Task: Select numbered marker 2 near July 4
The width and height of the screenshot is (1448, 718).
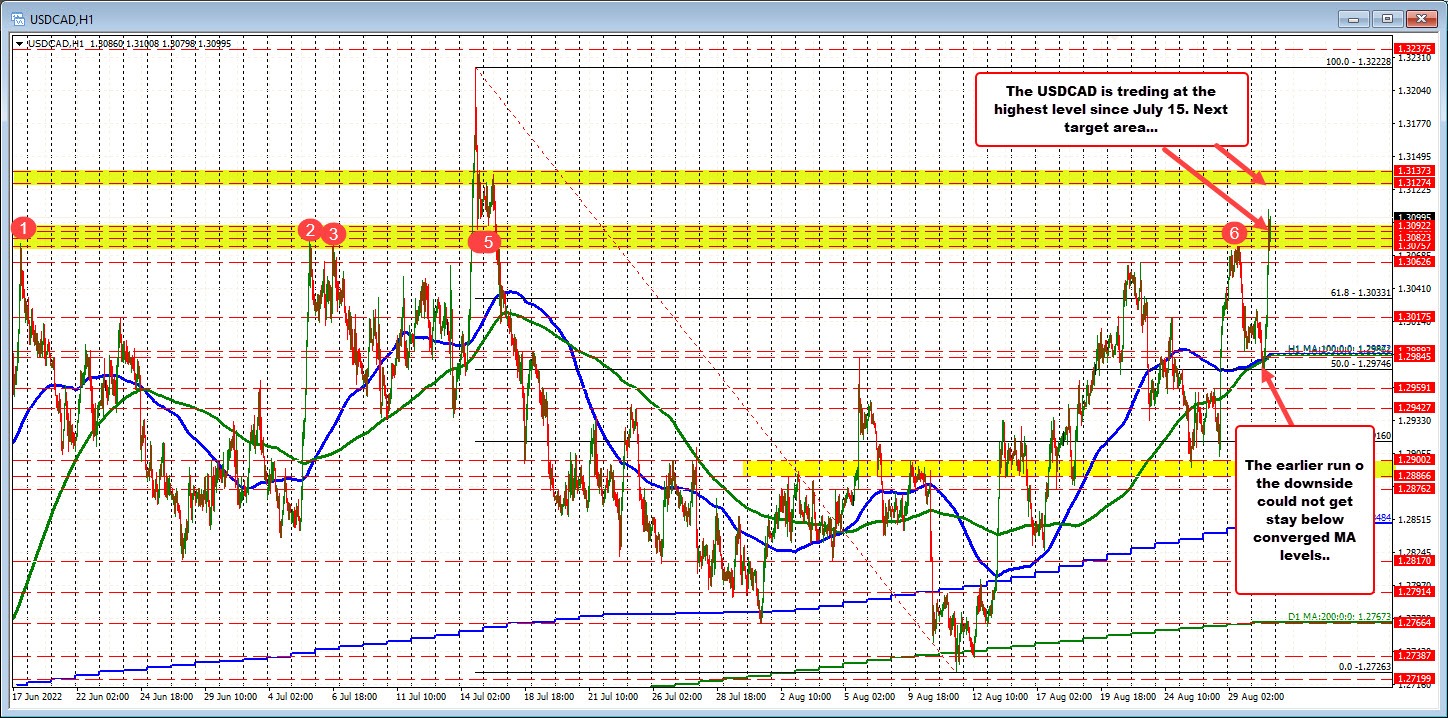Action: [x=309, y=231]
